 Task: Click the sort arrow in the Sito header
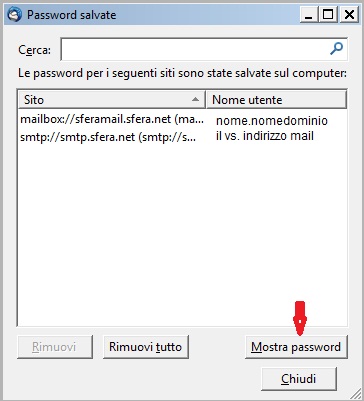pos(196,99)
